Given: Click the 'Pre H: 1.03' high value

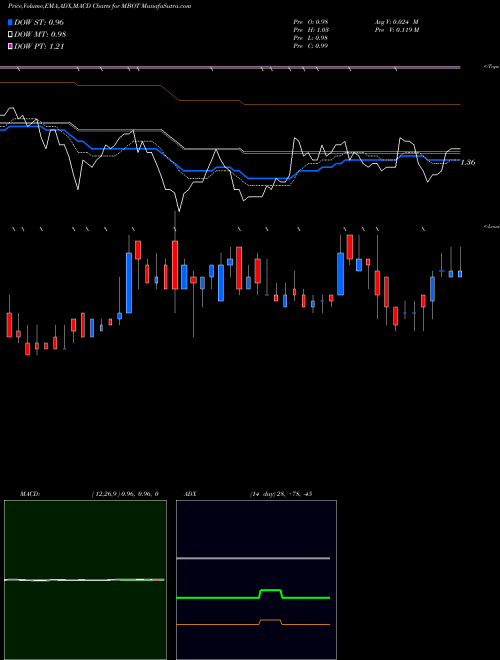Looking at the screenshot, I should (311, 30).
